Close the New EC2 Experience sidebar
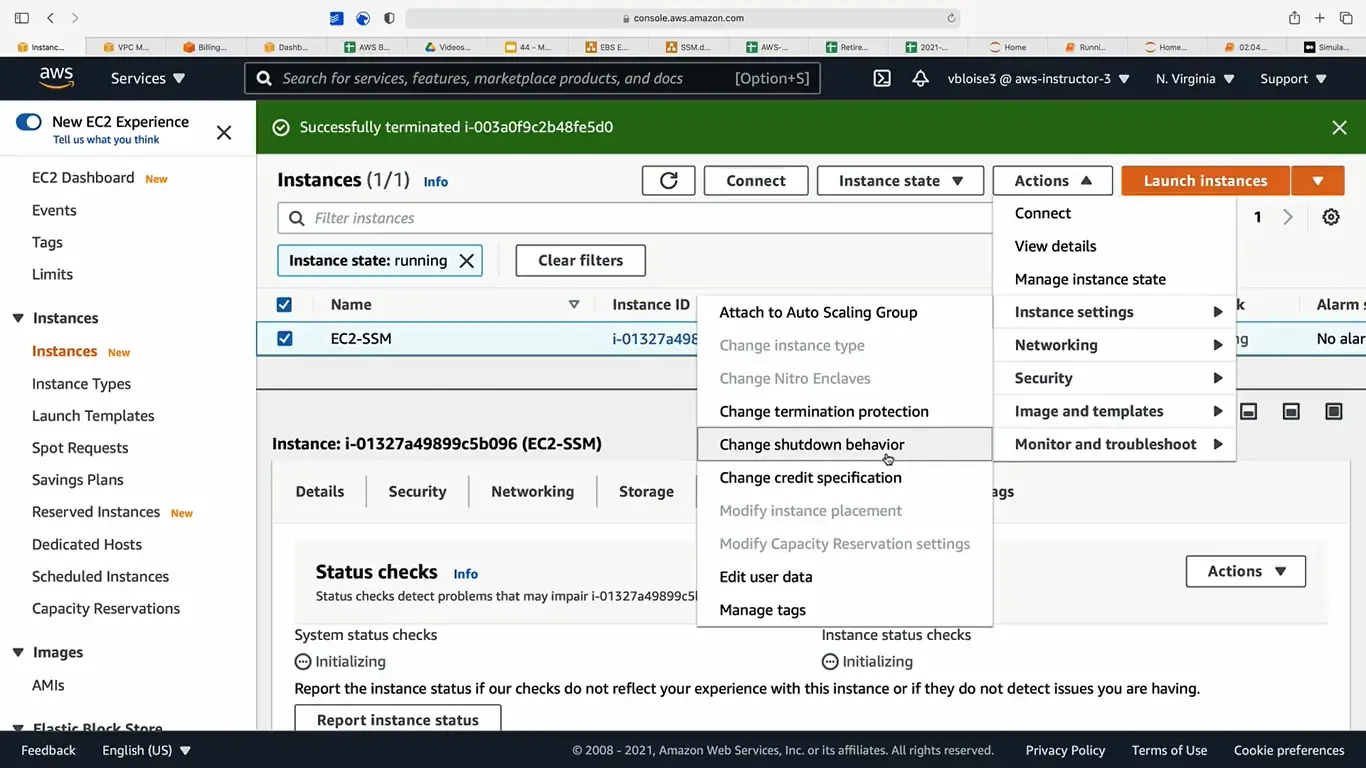 [x=224, y=132]
